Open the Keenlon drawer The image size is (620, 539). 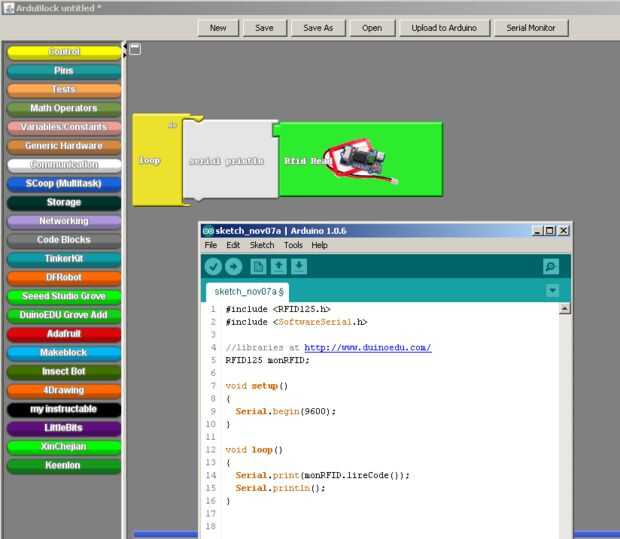64,465
